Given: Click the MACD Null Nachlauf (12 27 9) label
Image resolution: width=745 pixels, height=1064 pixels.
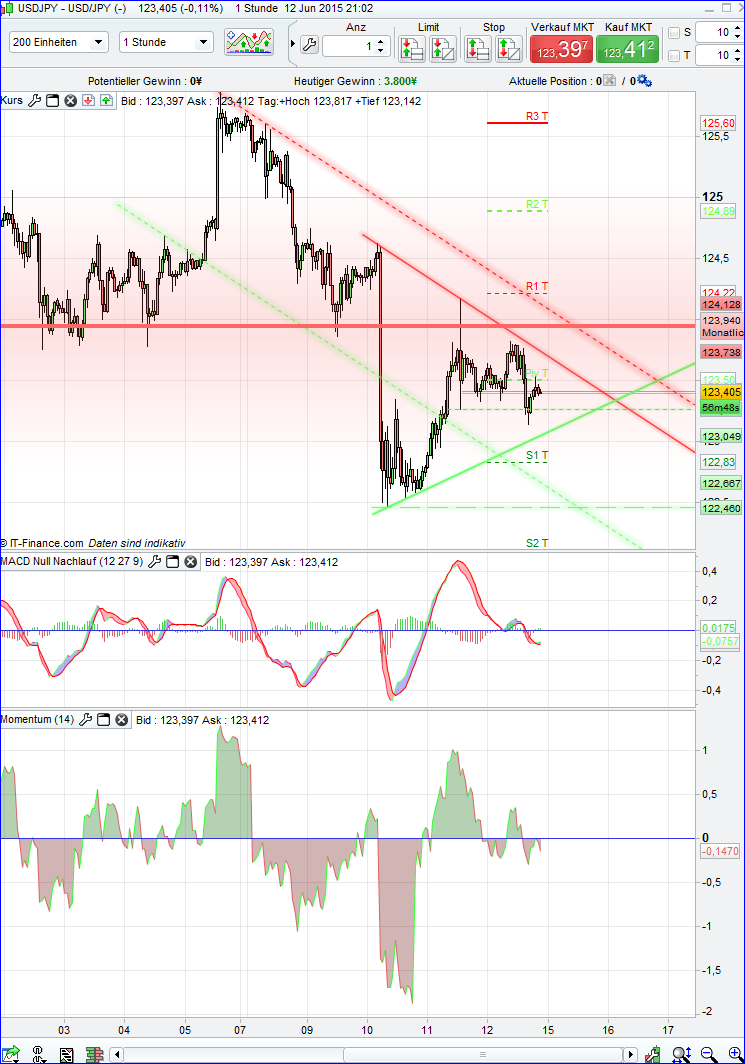Looking at the screenshot, I should (72, 561).
